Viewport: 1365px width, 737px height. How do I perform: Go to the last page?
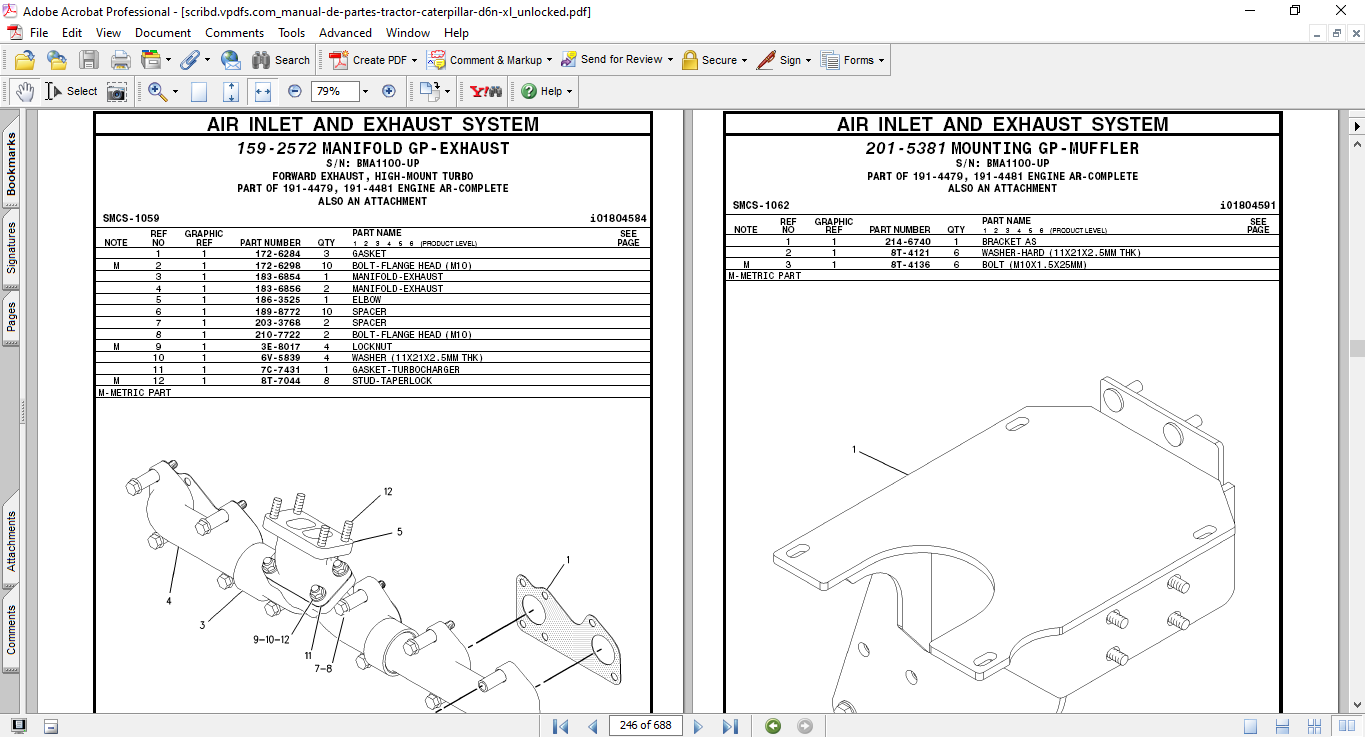point(730,726)
